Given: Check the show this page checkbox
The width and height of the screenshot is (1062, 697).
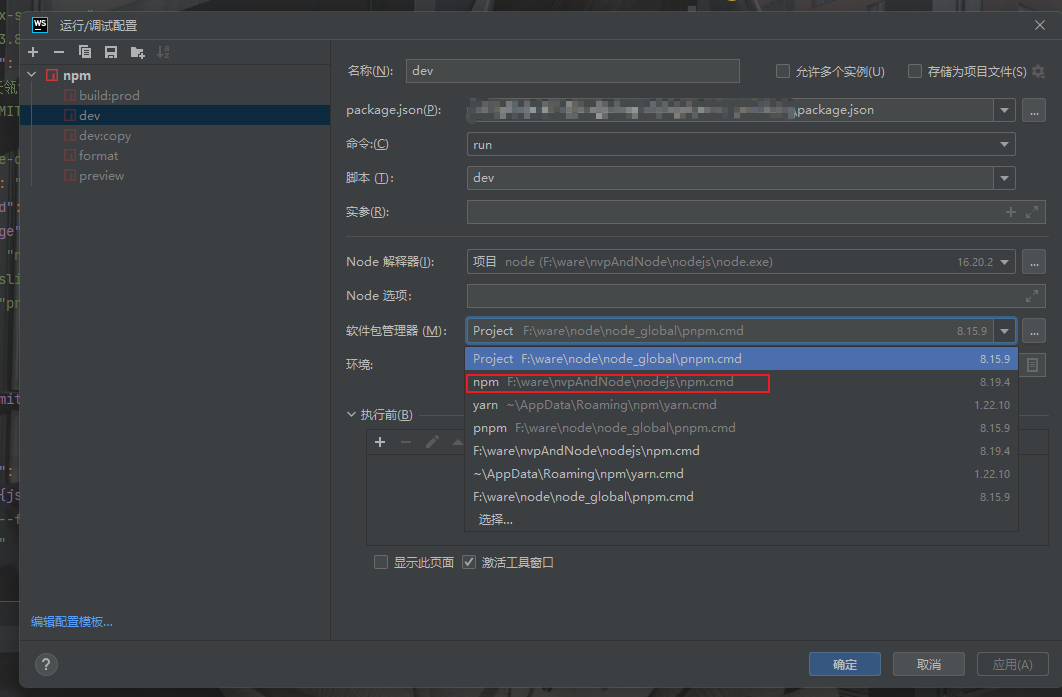Looking at the screenshot, I should (x=381, y=562).
